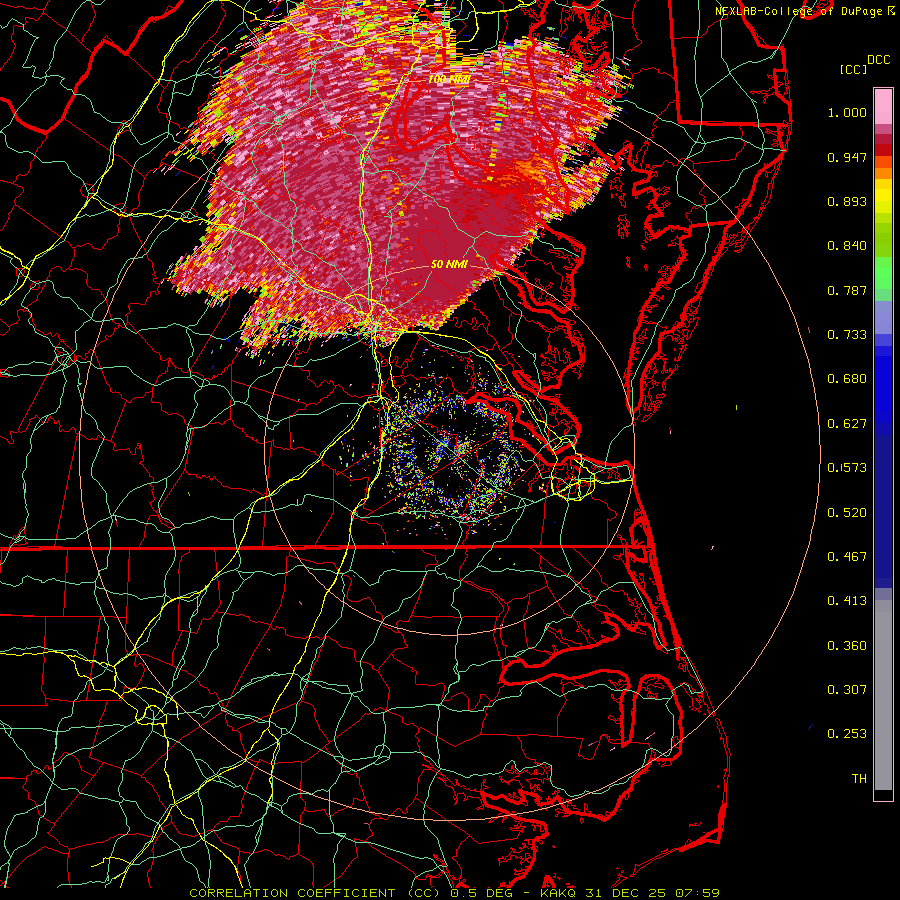
Task: Click the DCC label above the color scale
Action: (878, 60)
